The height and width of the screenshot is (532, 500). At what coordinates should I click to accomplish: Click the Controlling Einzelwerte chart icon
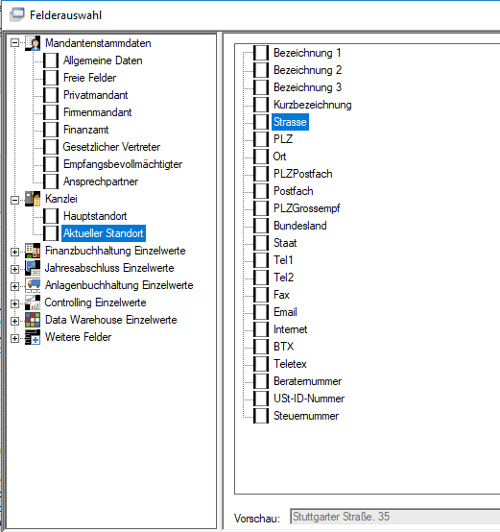pyautogui.click(x=33, y=303)
